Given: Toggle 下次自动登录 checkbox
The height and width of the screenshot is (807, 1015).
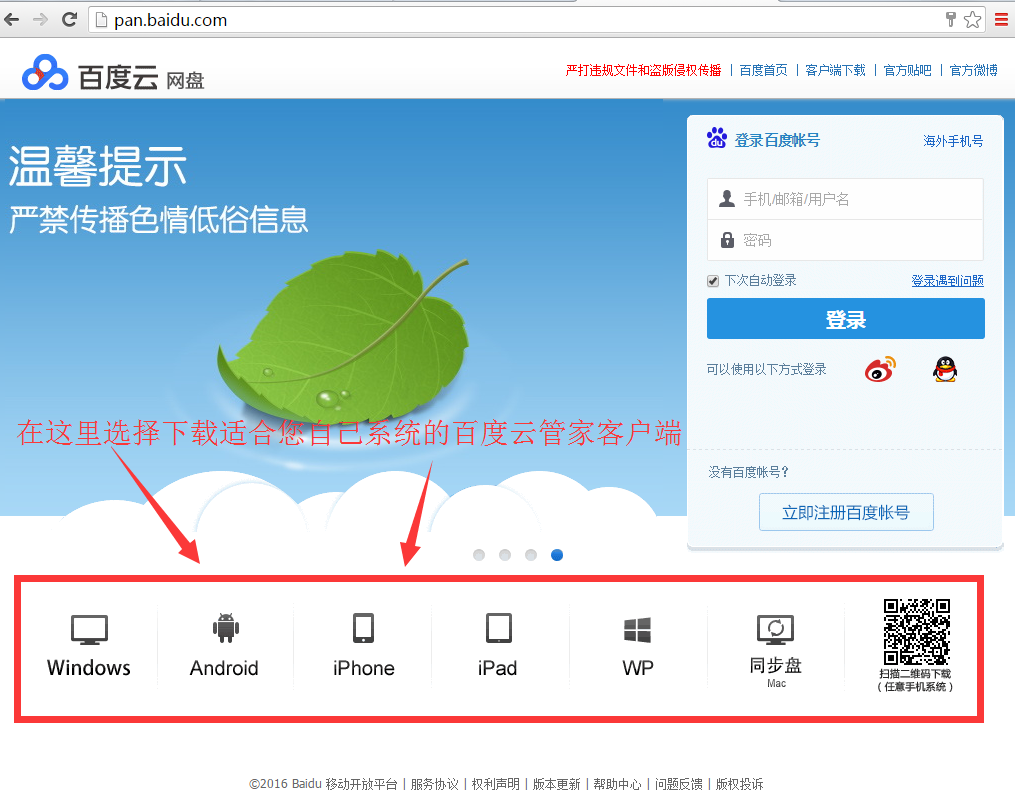Looking at the screenshot, I should point(713,281).
